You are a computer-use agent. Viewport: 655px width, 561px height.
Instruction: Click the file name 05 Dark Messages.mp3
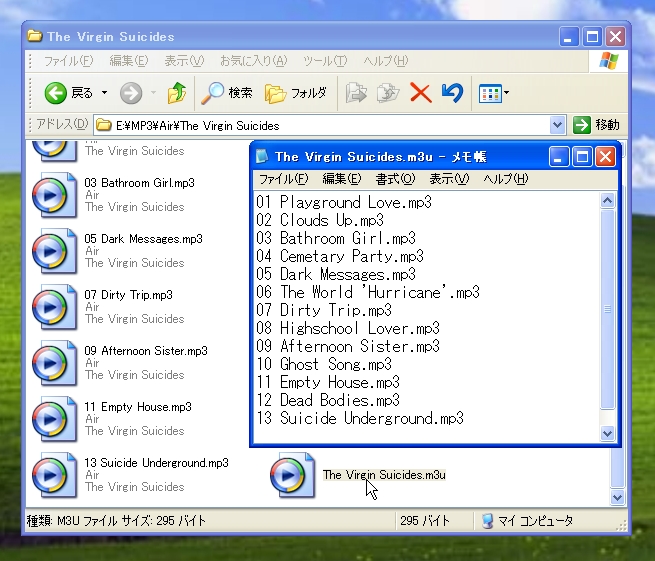[x=143, y=239]
